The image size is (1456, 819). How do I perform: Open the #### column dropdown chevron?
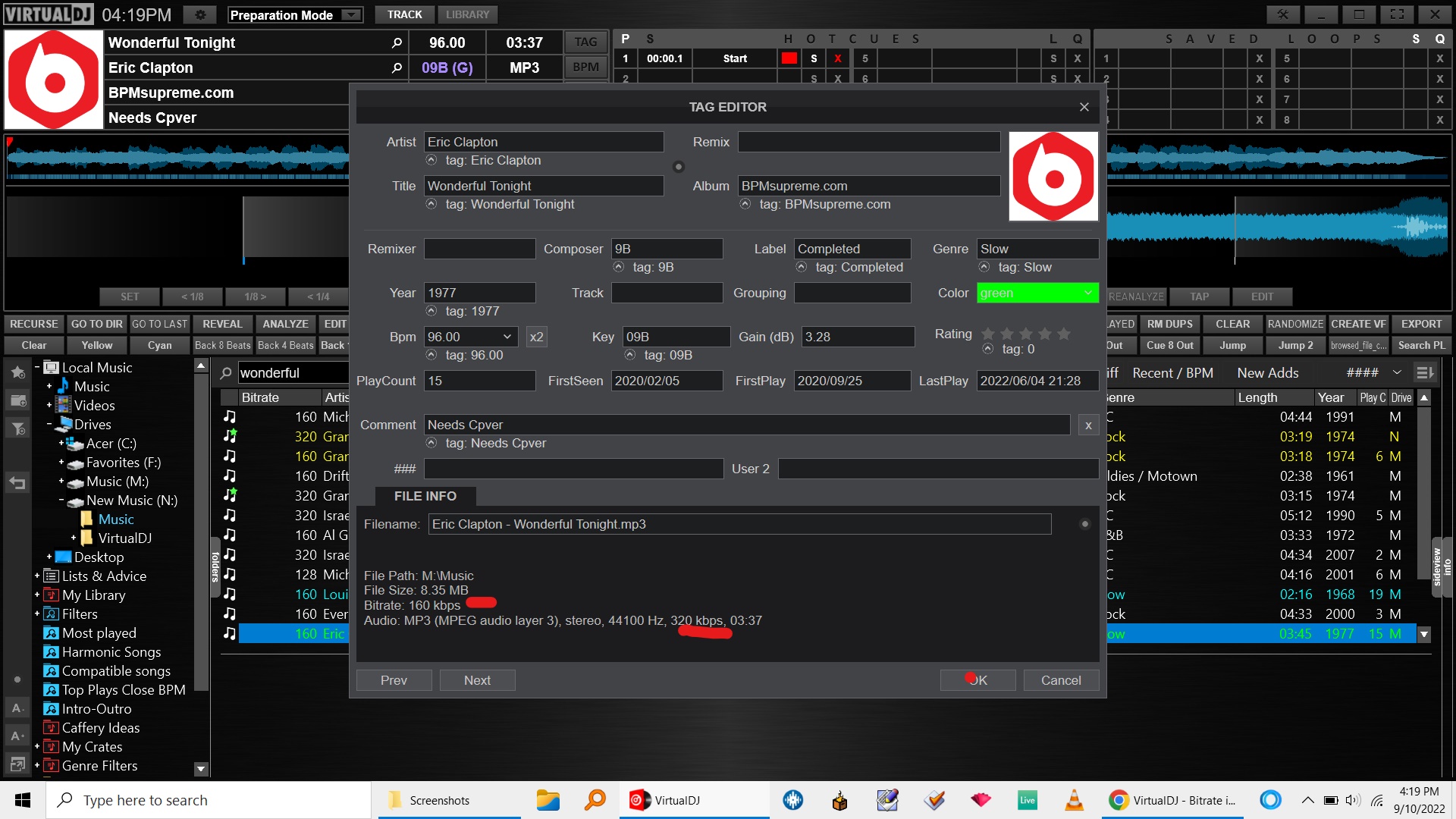click(x=1397, y=372)
